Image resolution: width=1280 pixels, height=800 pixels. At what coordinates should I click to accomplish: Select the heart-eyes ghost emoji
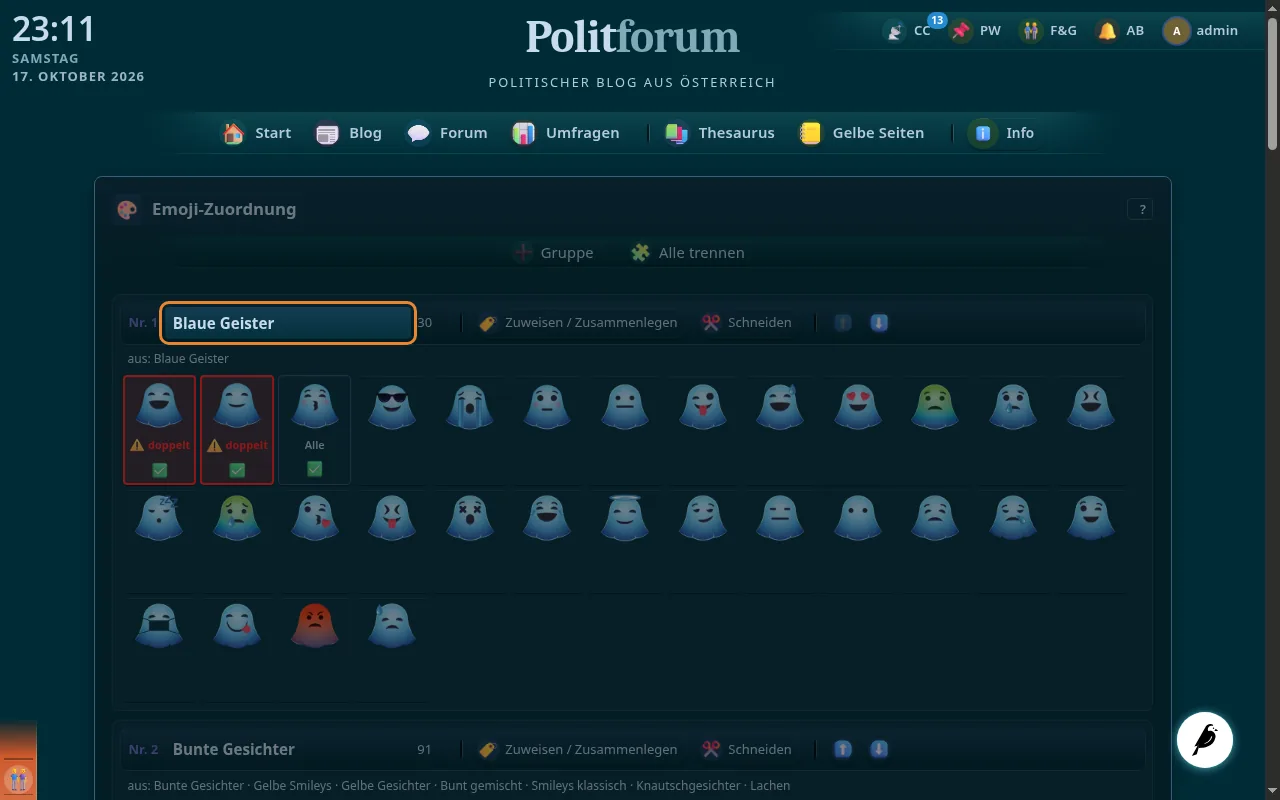tap(858, 407)
